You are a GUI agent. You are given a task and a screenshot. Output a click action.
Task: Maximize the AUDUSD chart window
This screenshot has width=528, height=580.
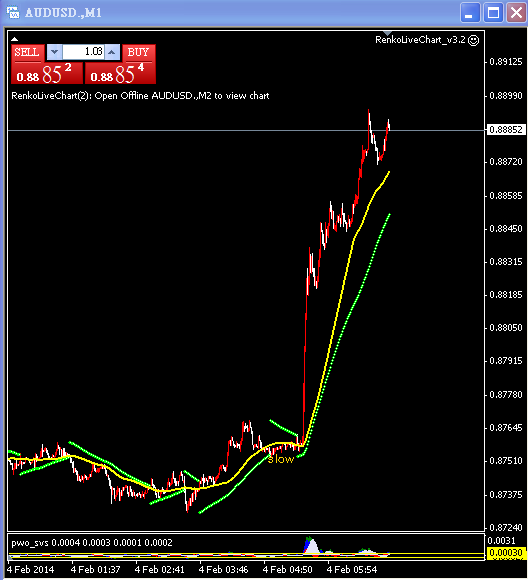(494, 13)
